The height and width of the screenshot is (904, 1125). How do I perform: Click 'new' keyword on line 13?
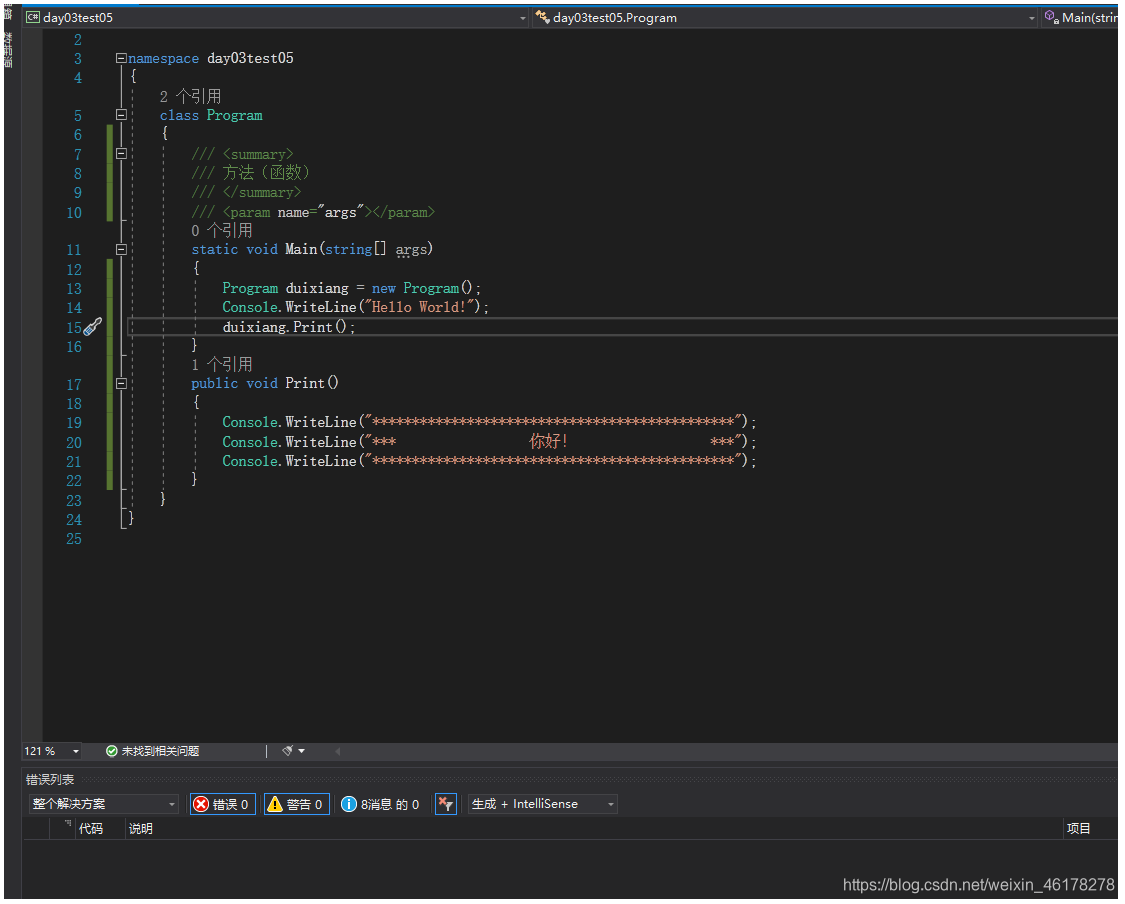(x=384, y=288)
